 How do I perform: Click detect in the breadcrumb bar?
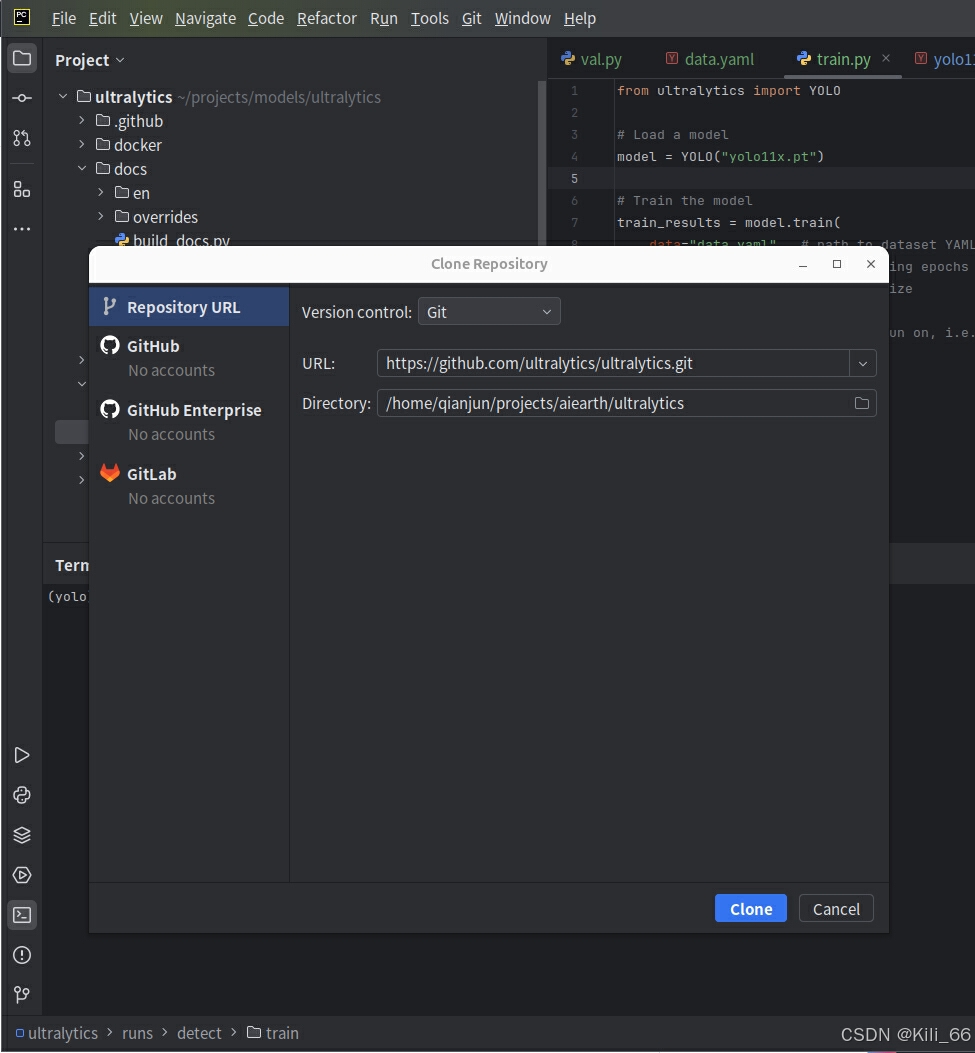(x=199, y=1033)
